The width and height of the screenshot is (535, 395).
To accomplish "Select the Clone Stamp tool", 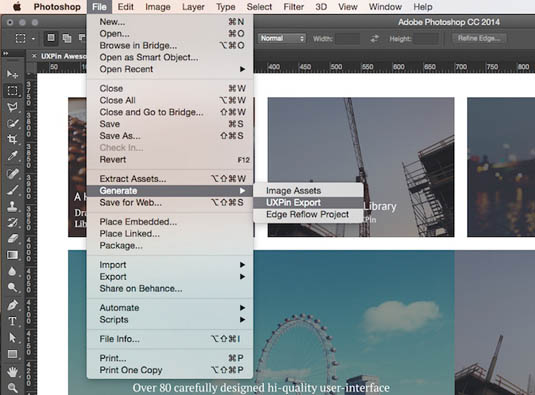I will click(x=13, y=206).
